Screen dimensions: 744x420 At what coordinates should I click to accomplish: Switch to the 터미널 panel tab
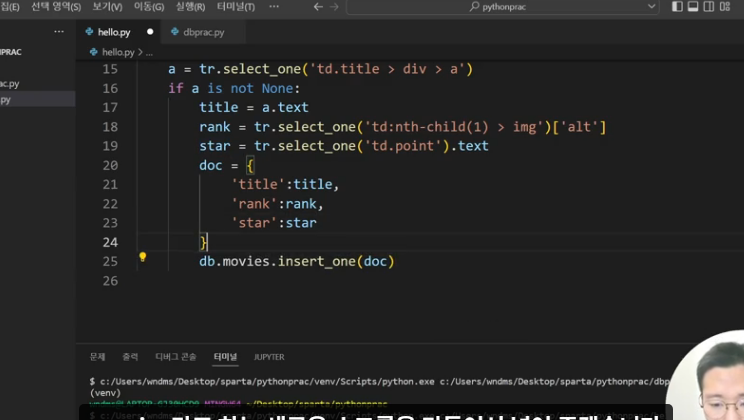coord(225,357)
